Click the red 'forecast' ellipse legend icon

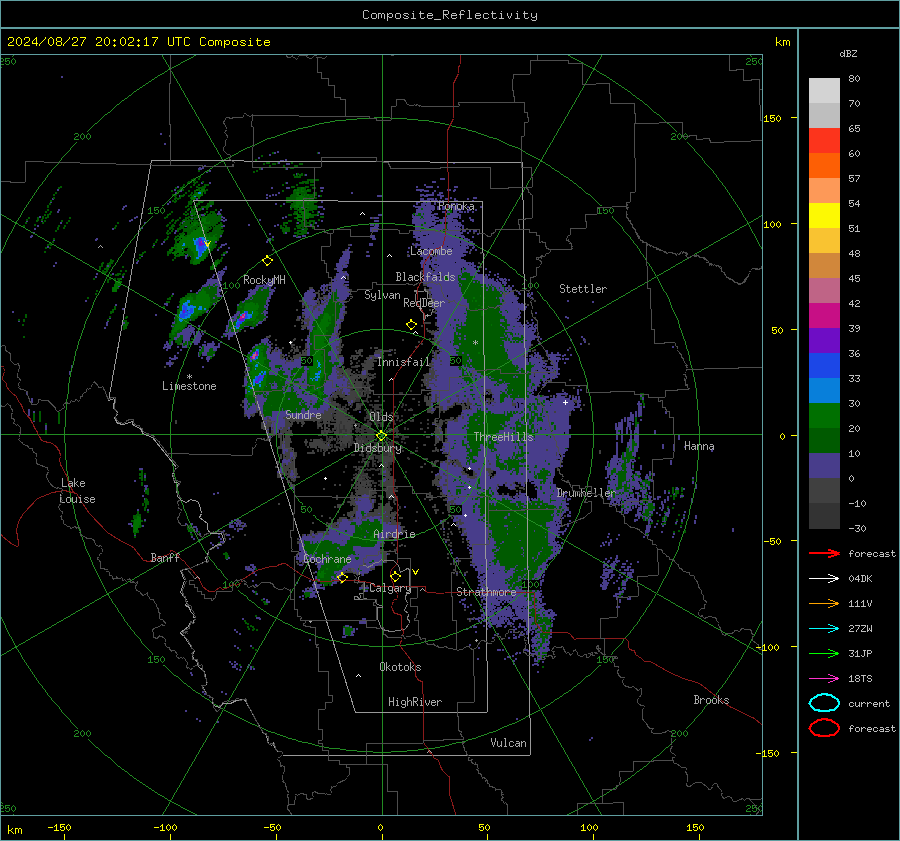coord(824,728)
